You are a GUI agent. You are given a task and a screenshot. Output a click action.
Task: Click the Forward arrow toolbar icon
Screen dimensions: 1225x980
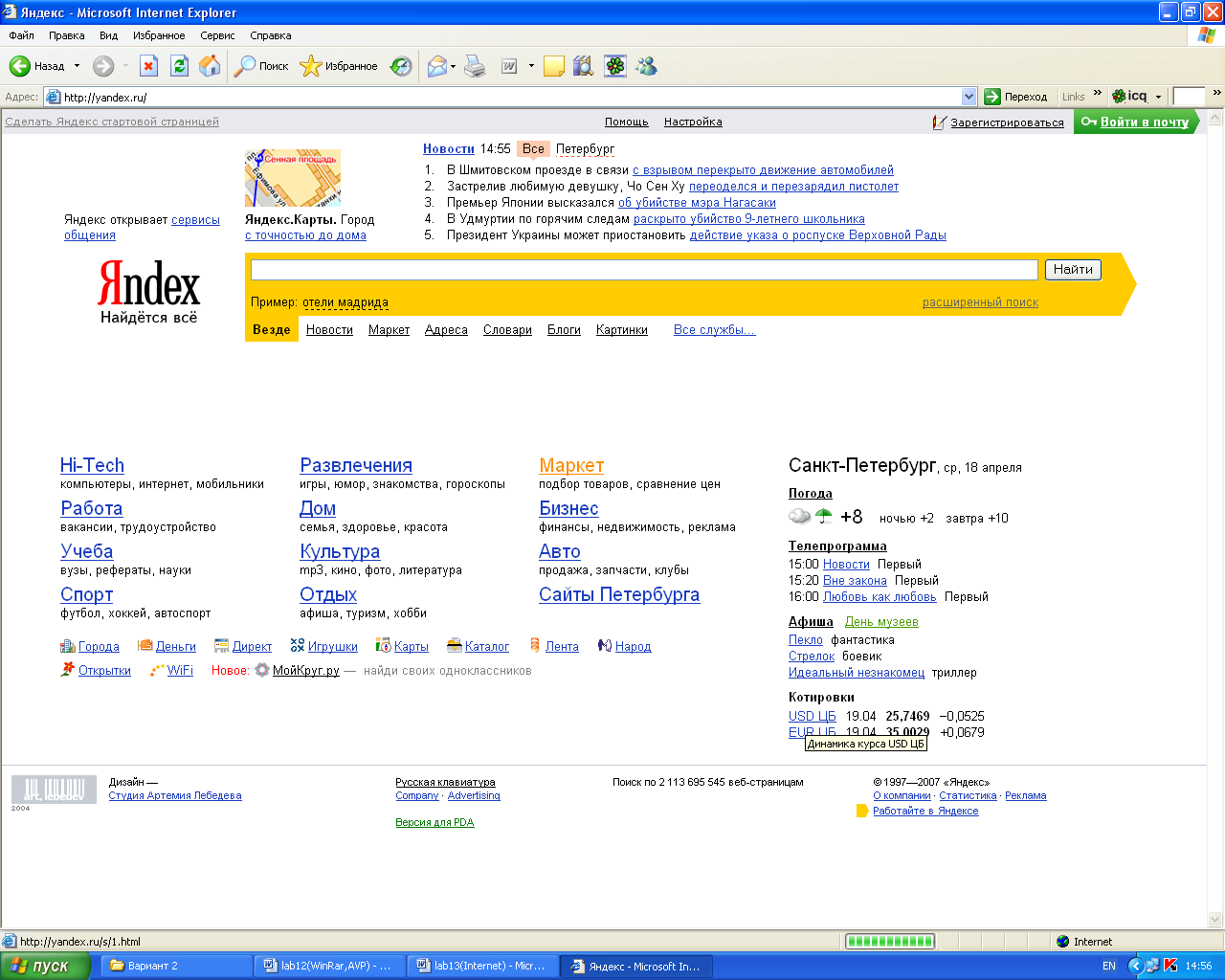(103, 66)
